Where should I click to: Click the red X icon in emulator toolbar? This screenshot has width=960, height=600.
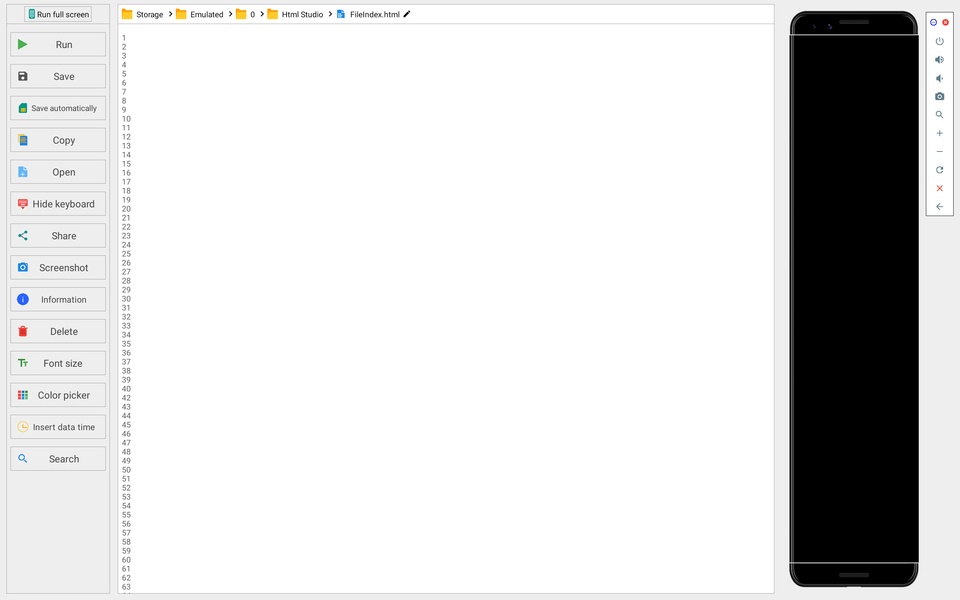click(939, 188)
